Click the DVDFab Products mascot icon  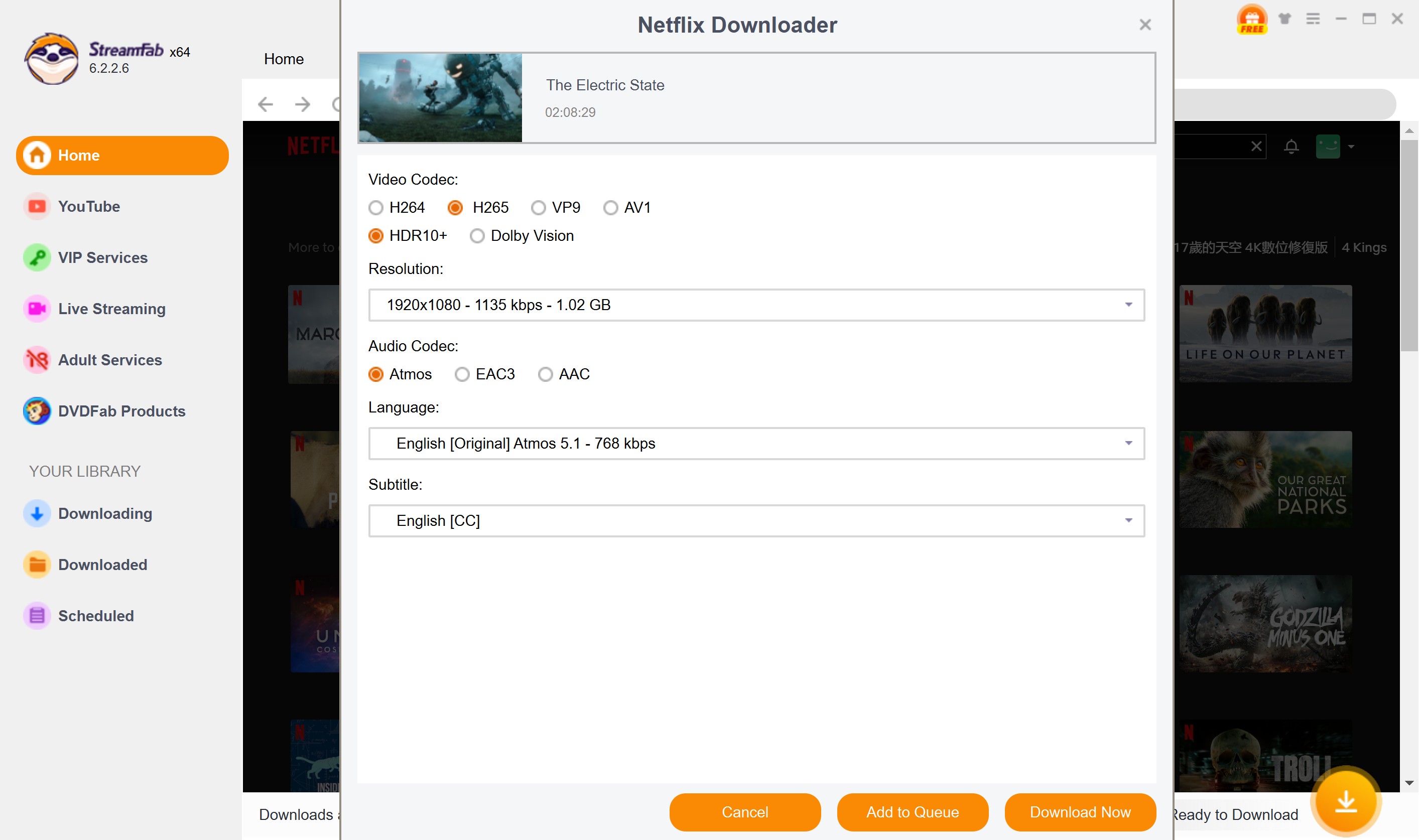pyautogui.click(x=37, y=411)
